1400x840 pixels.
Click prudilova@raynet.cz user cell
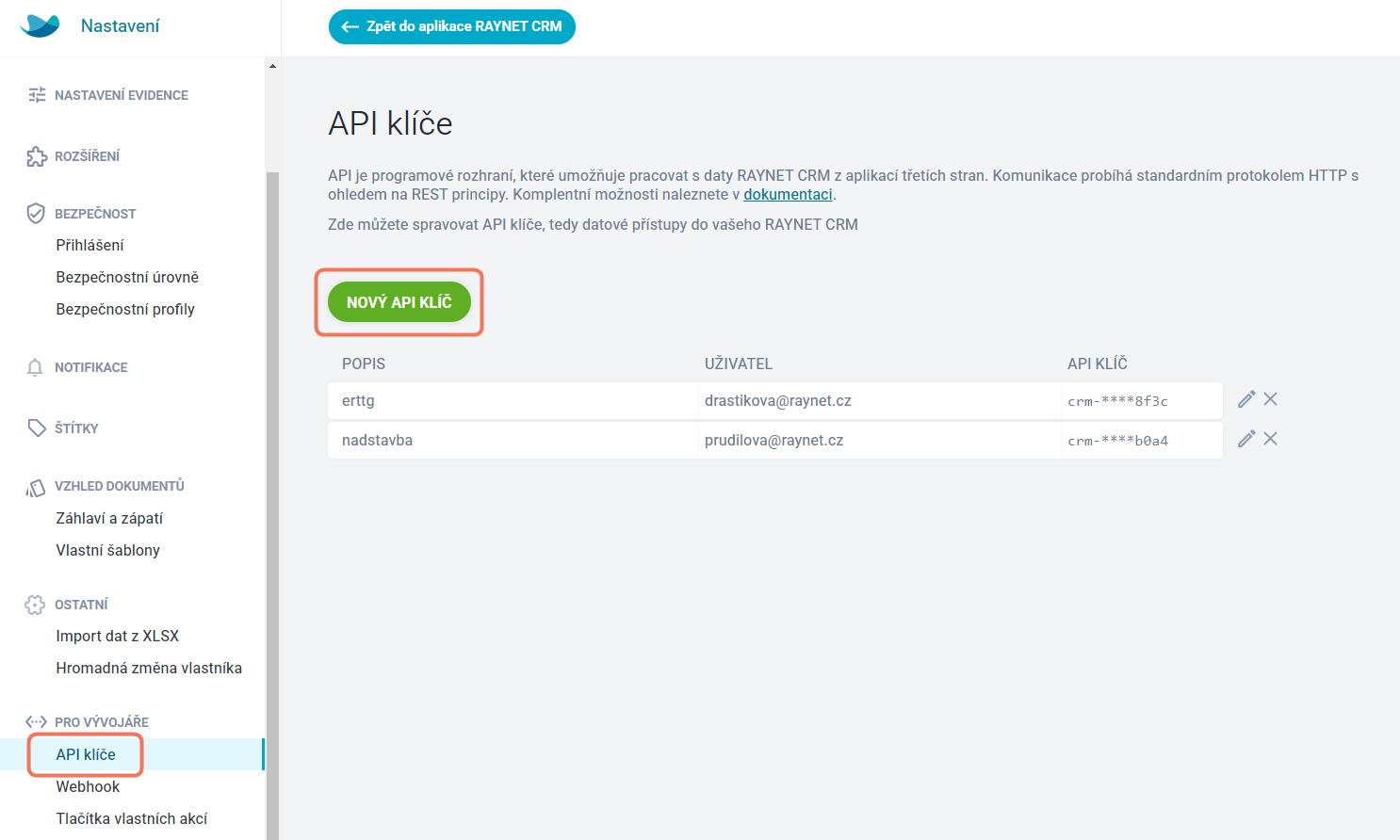[879, 441]
